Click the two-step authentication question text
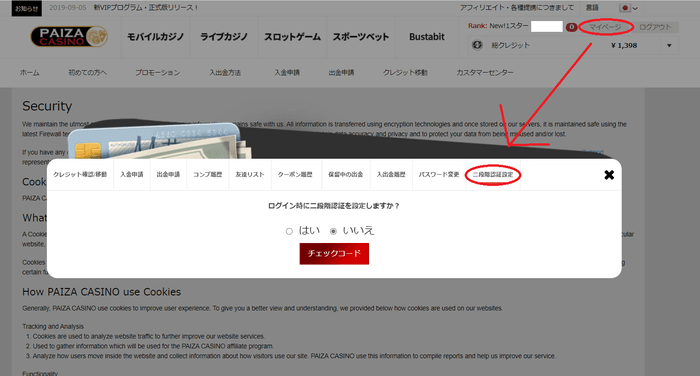 pos(334,206)
